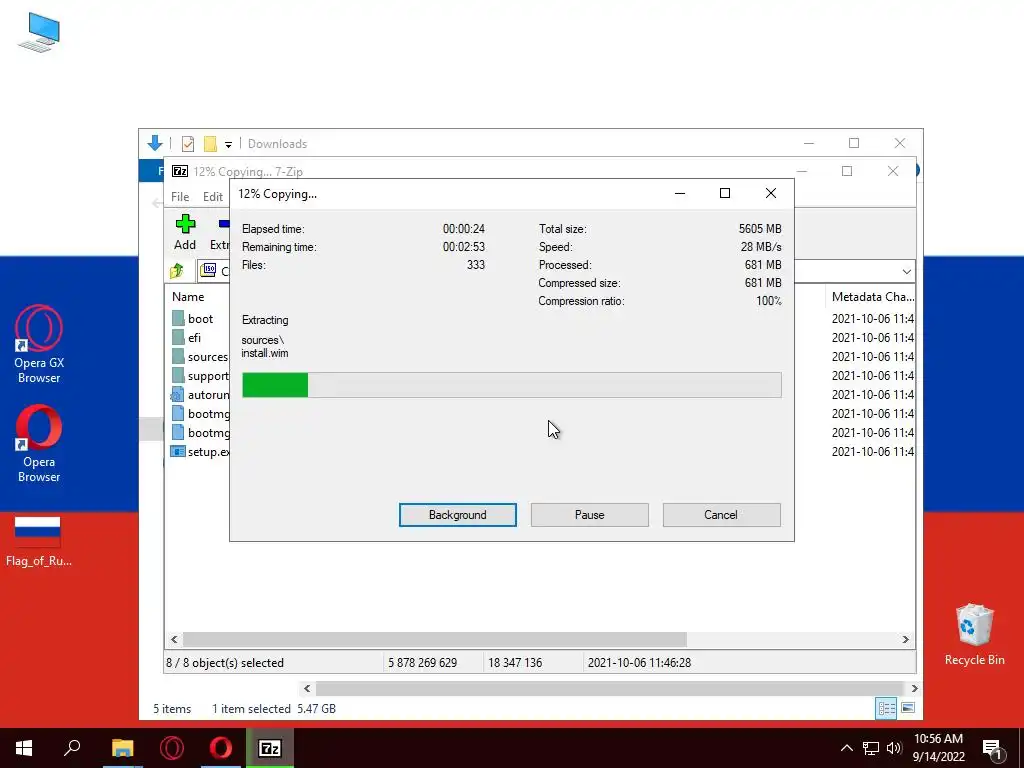The height and width of the screenshot is (768, 1024).
Task: Open This PC desktop icon
Action: 39,33
